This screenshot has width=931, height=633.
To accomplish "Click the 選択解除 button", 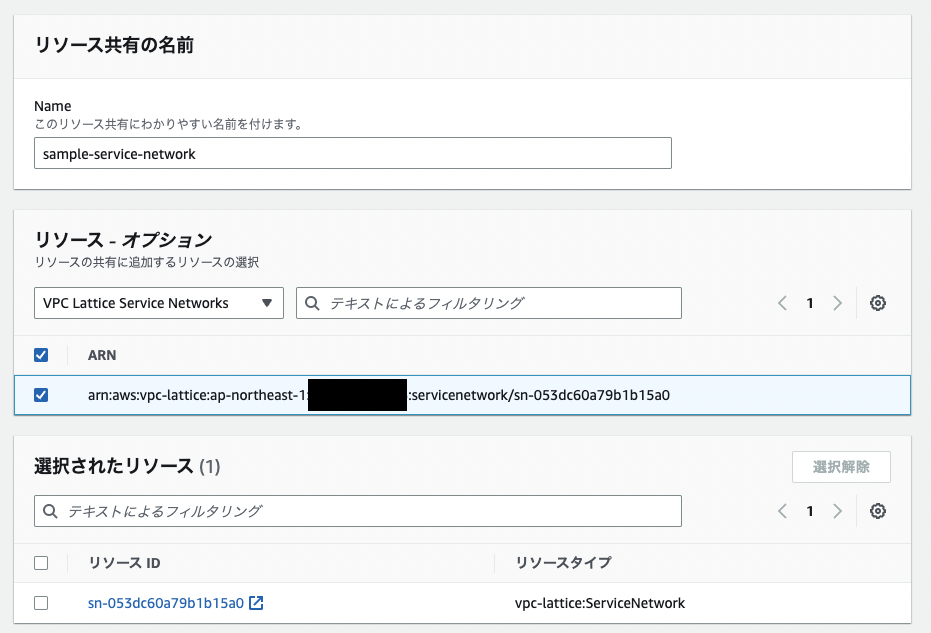I will [841, 466].
